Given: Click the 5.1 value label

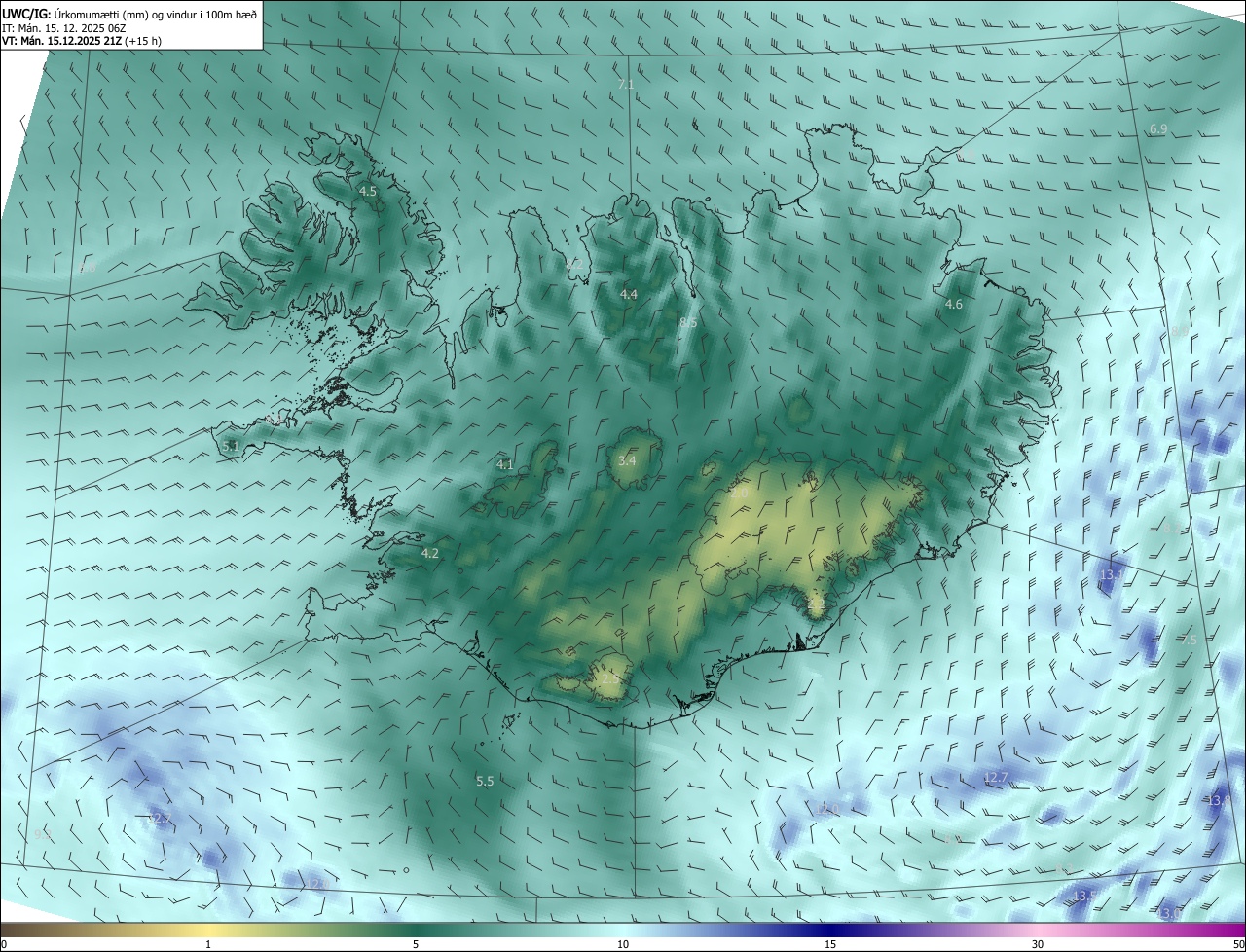Looking at the screenshot, I should click(x=231, y=446).
